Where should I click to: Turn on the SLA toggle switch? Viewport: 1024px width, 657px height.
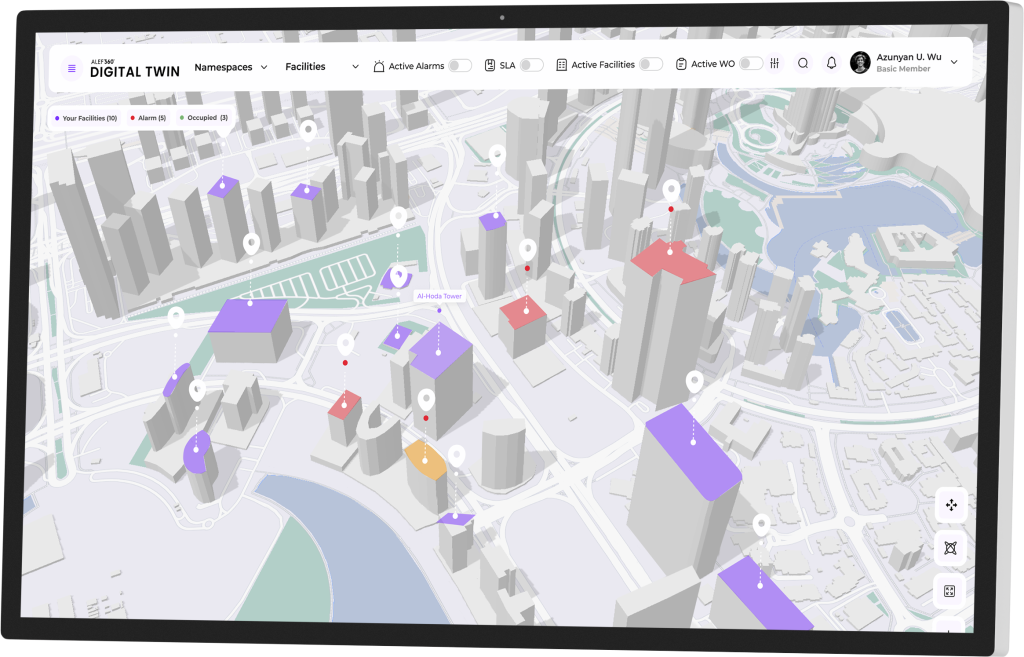point(531,65)
